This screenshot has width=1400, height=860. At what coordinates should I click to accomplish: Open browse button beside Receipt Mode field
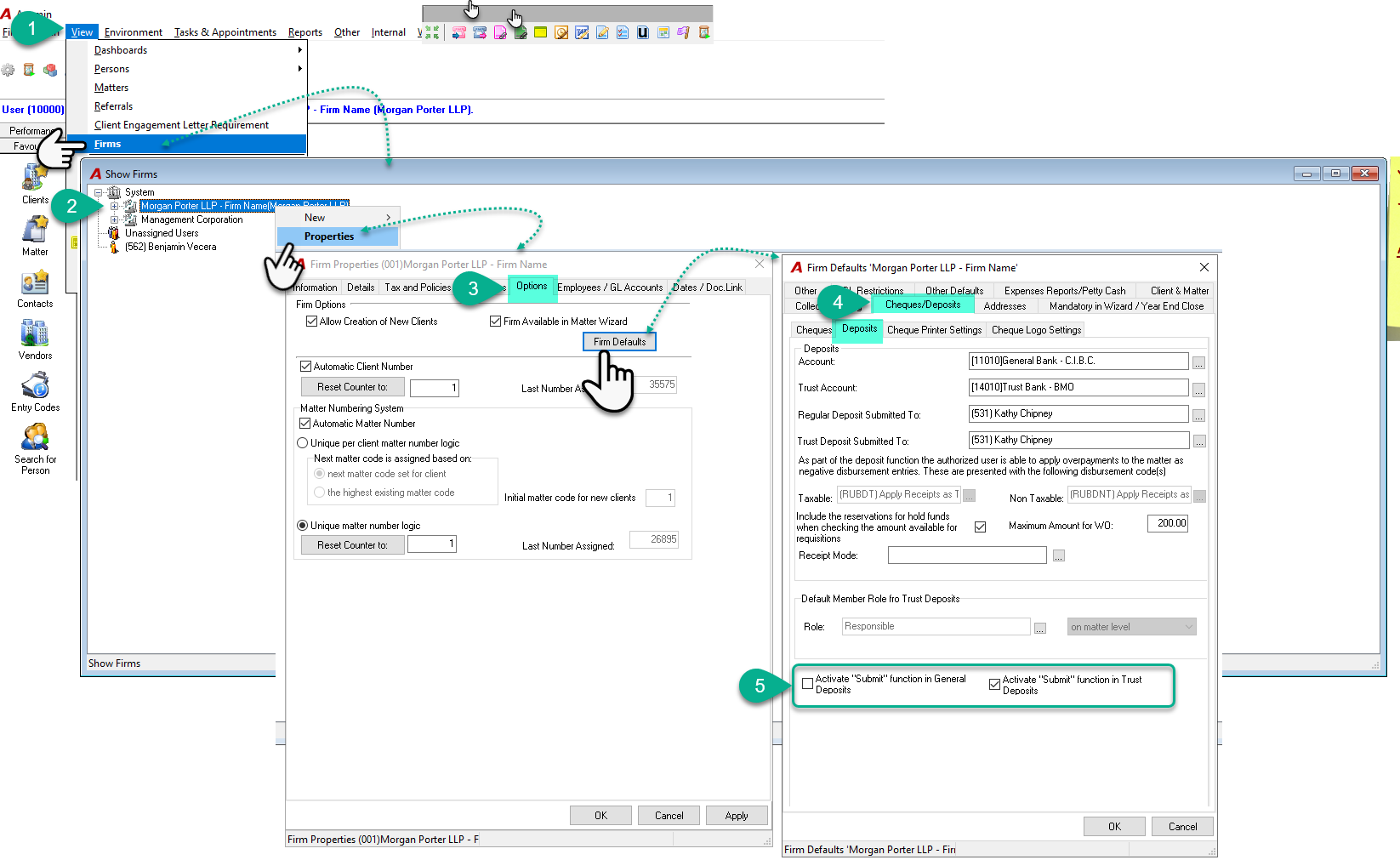click(x=1059, y=556)
